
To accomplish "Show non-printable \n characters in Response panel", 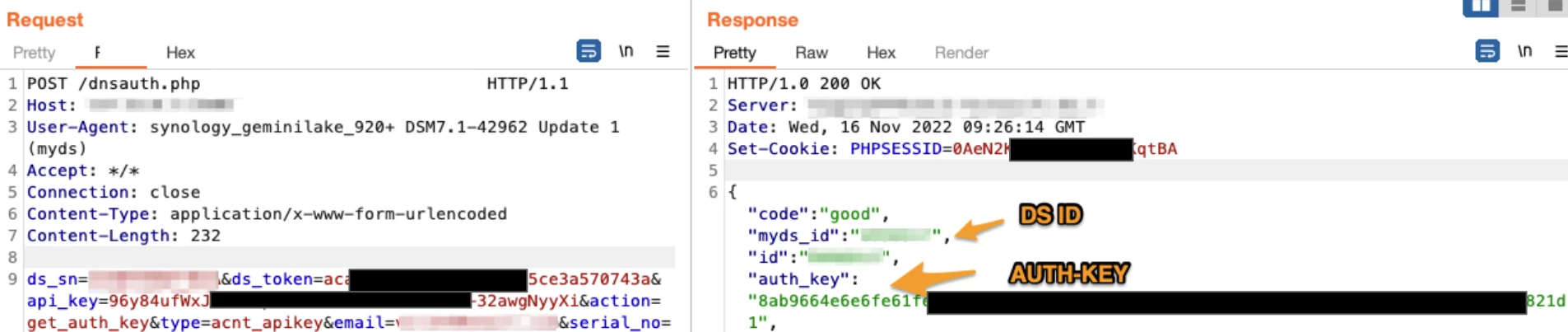I will (x=1524, y=51).
